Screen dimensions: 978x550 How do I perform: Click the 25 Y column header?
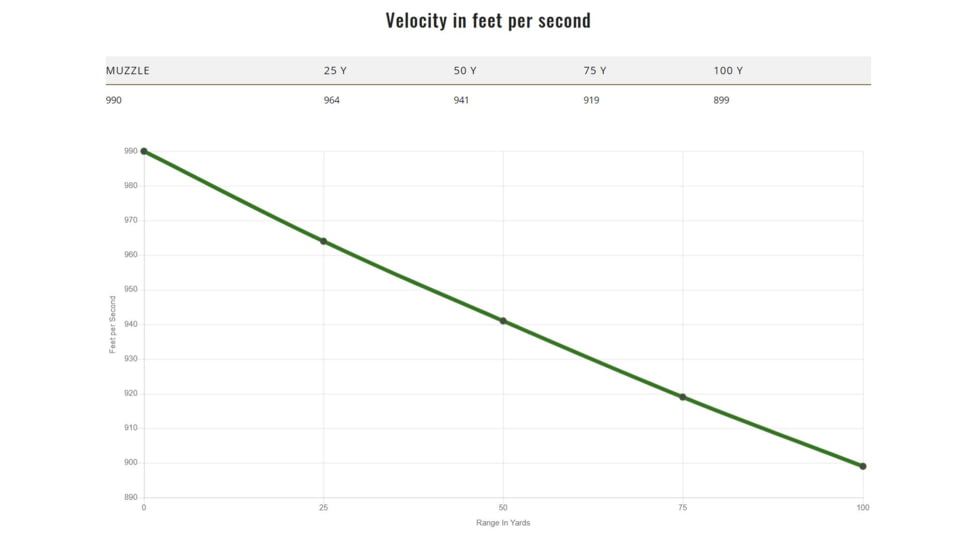pyautogui.click(x=335, y=71)
